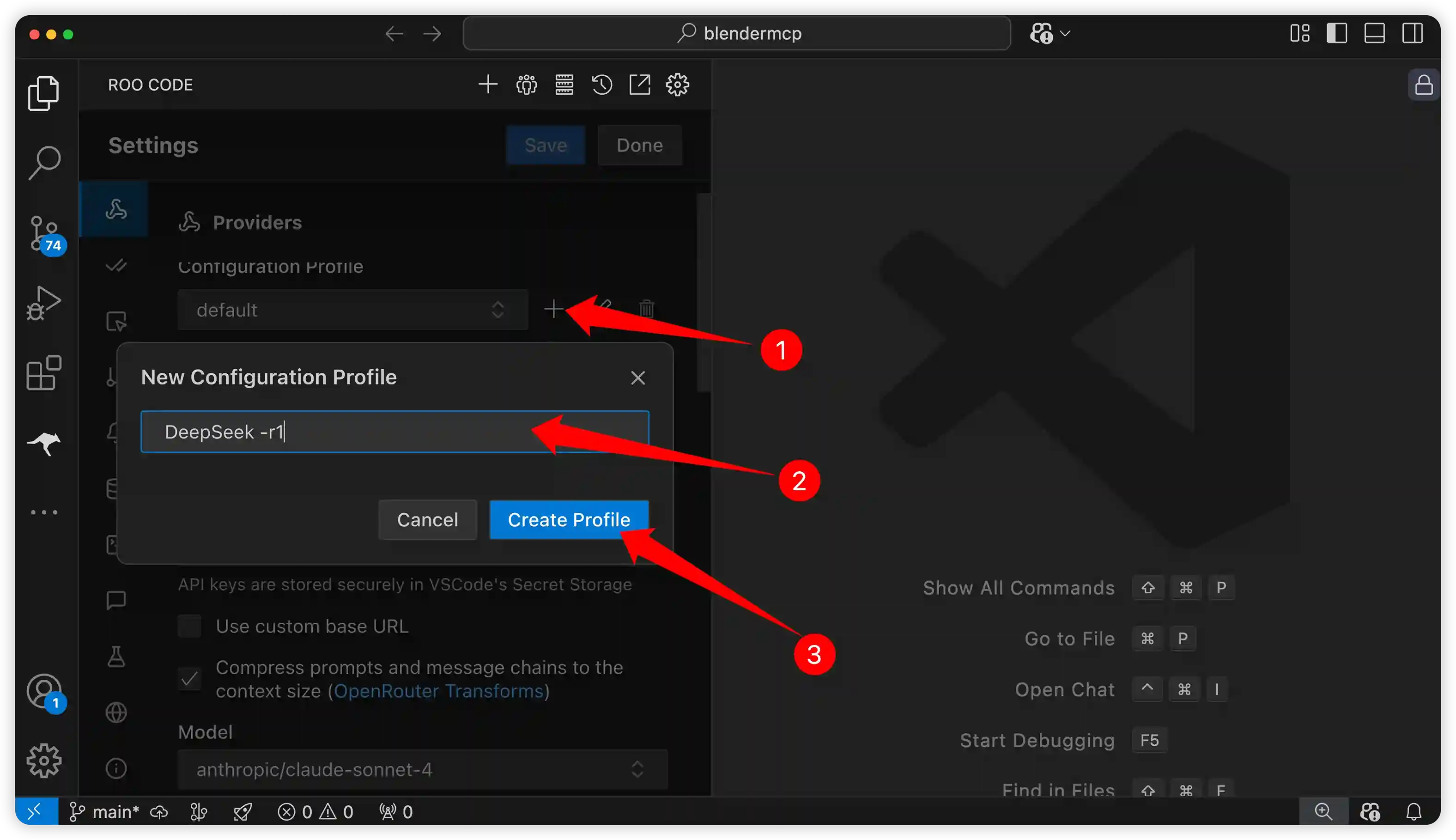
Task: Open the Roo Code kangaroo sidebar icon
Action: click(44, 443)
